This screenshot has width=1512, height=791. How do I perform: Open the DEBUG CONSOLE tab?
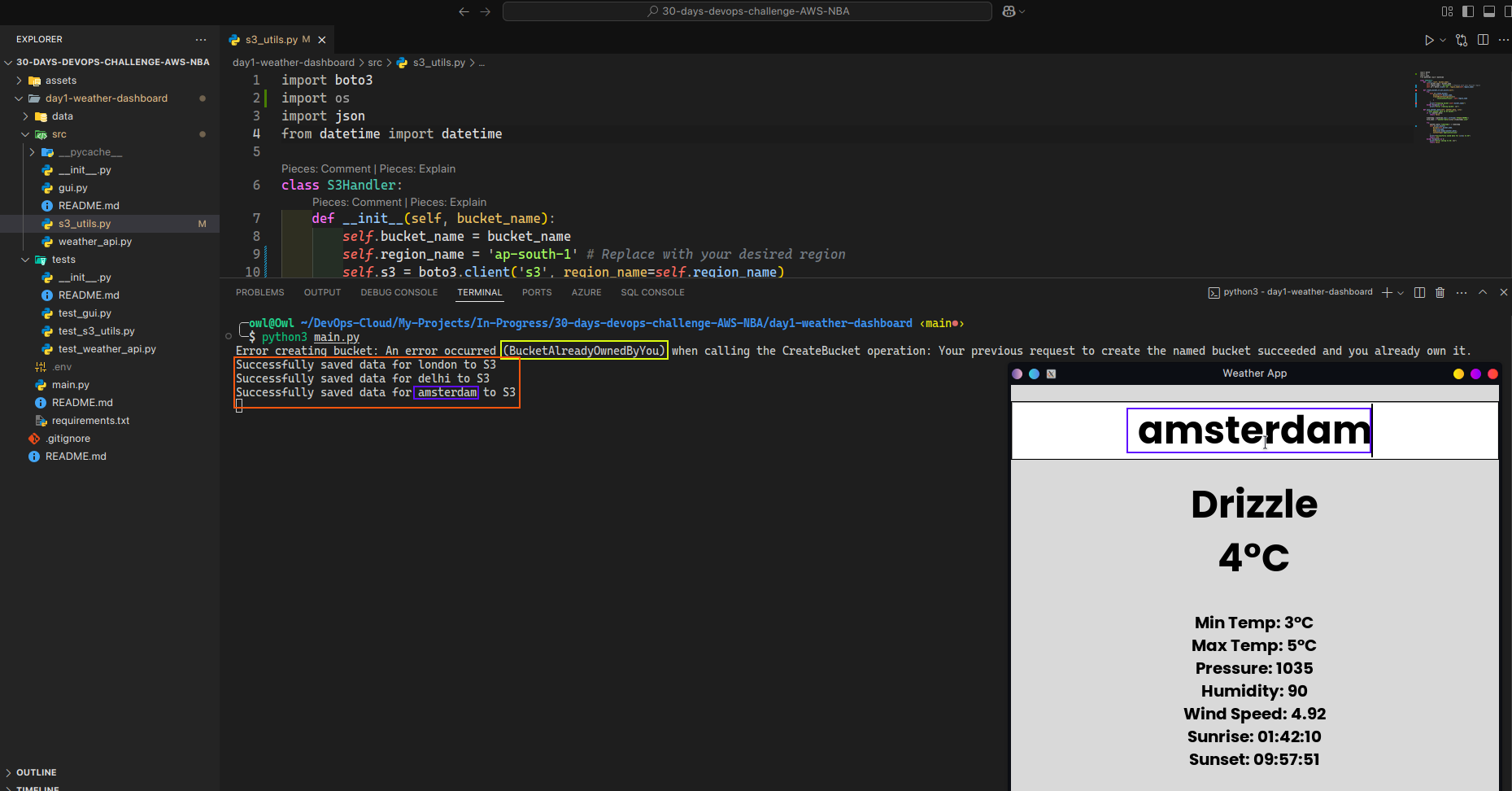point(399,292)
